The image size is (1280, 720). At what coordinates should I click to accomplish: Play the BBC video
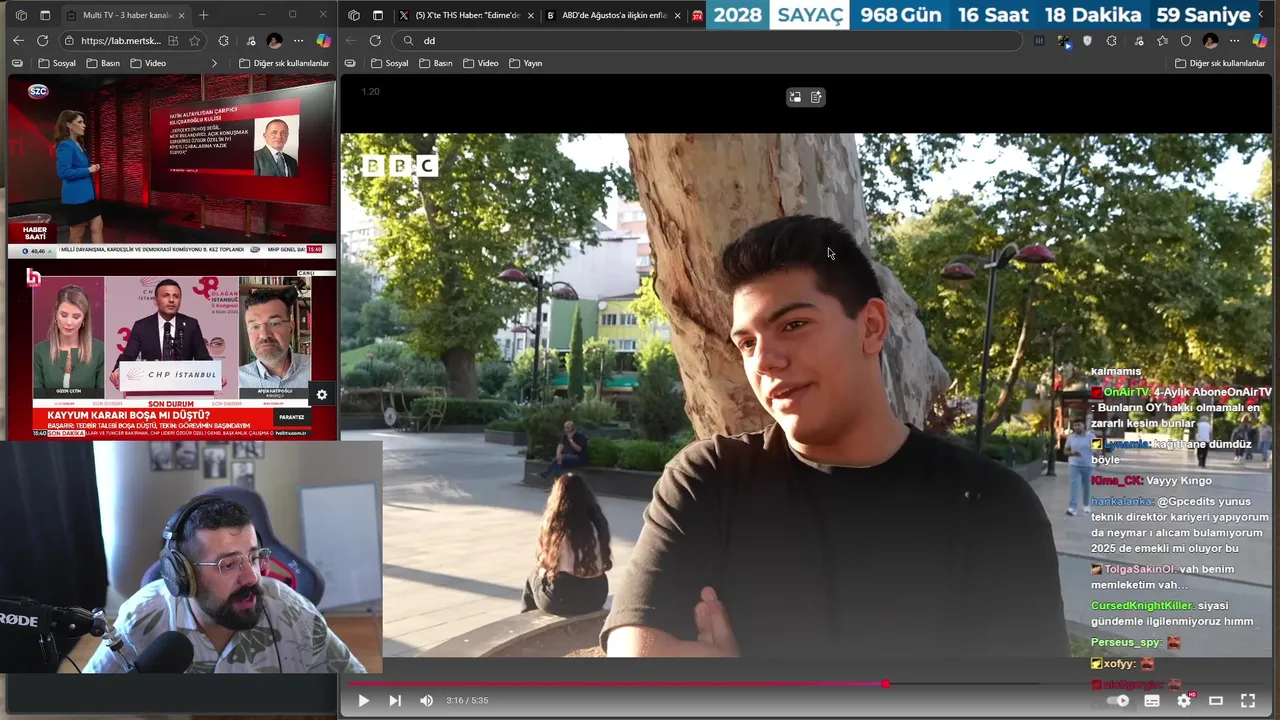363,701
